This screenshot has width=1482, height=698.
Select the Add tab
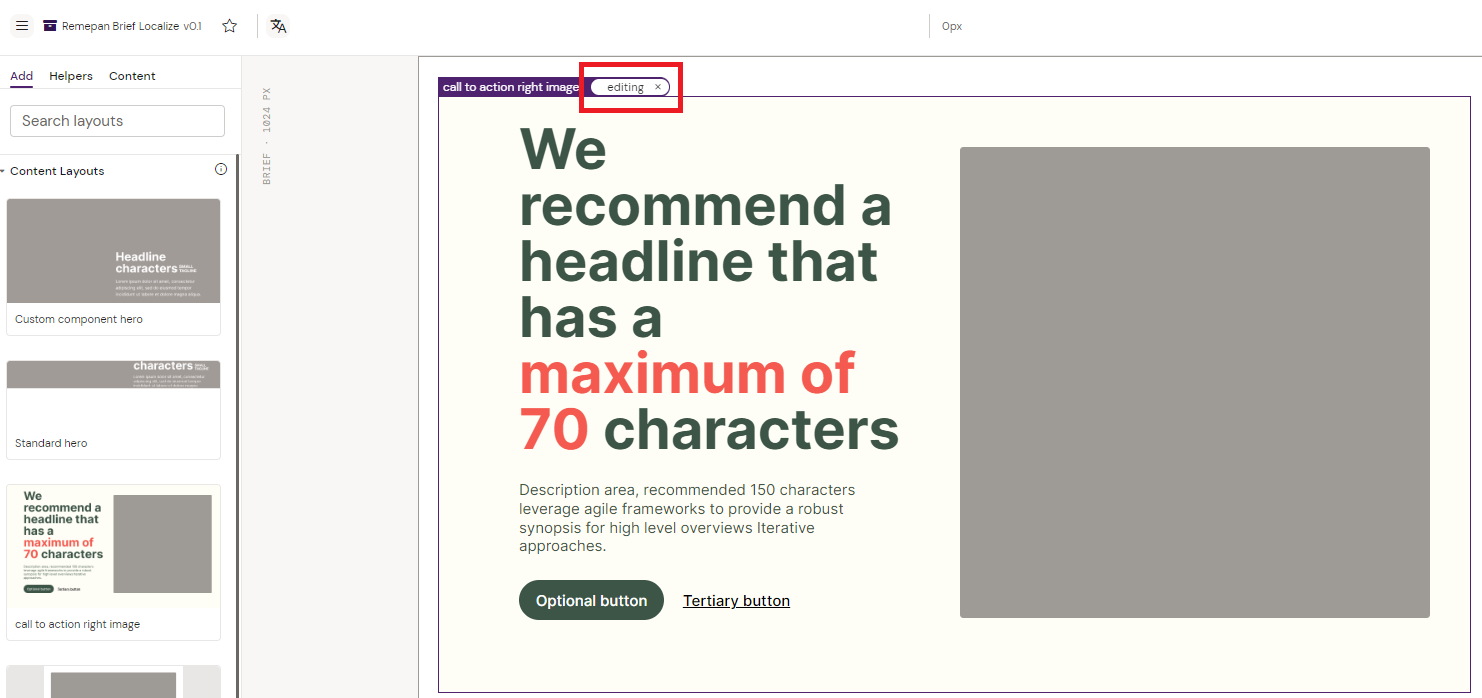click(x=21, y=76)
